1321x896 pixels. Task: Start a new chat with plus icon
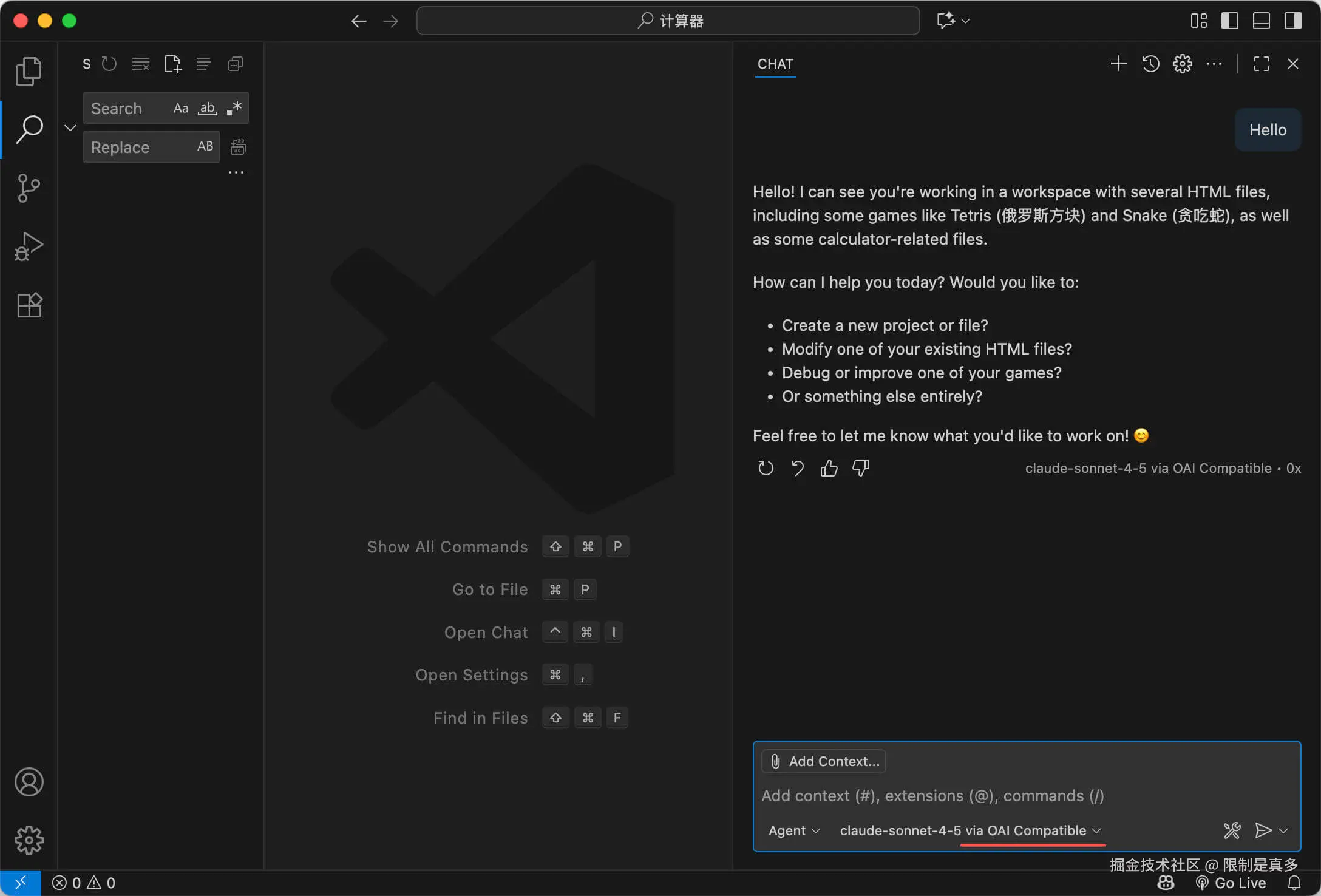1118,64
